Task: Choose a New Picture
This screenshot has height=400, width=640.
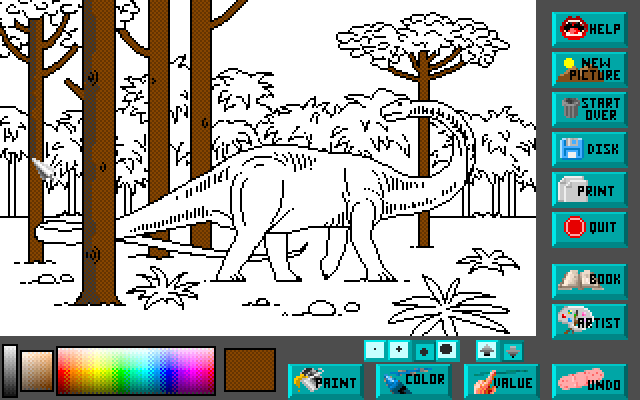Action: point(588,68)
